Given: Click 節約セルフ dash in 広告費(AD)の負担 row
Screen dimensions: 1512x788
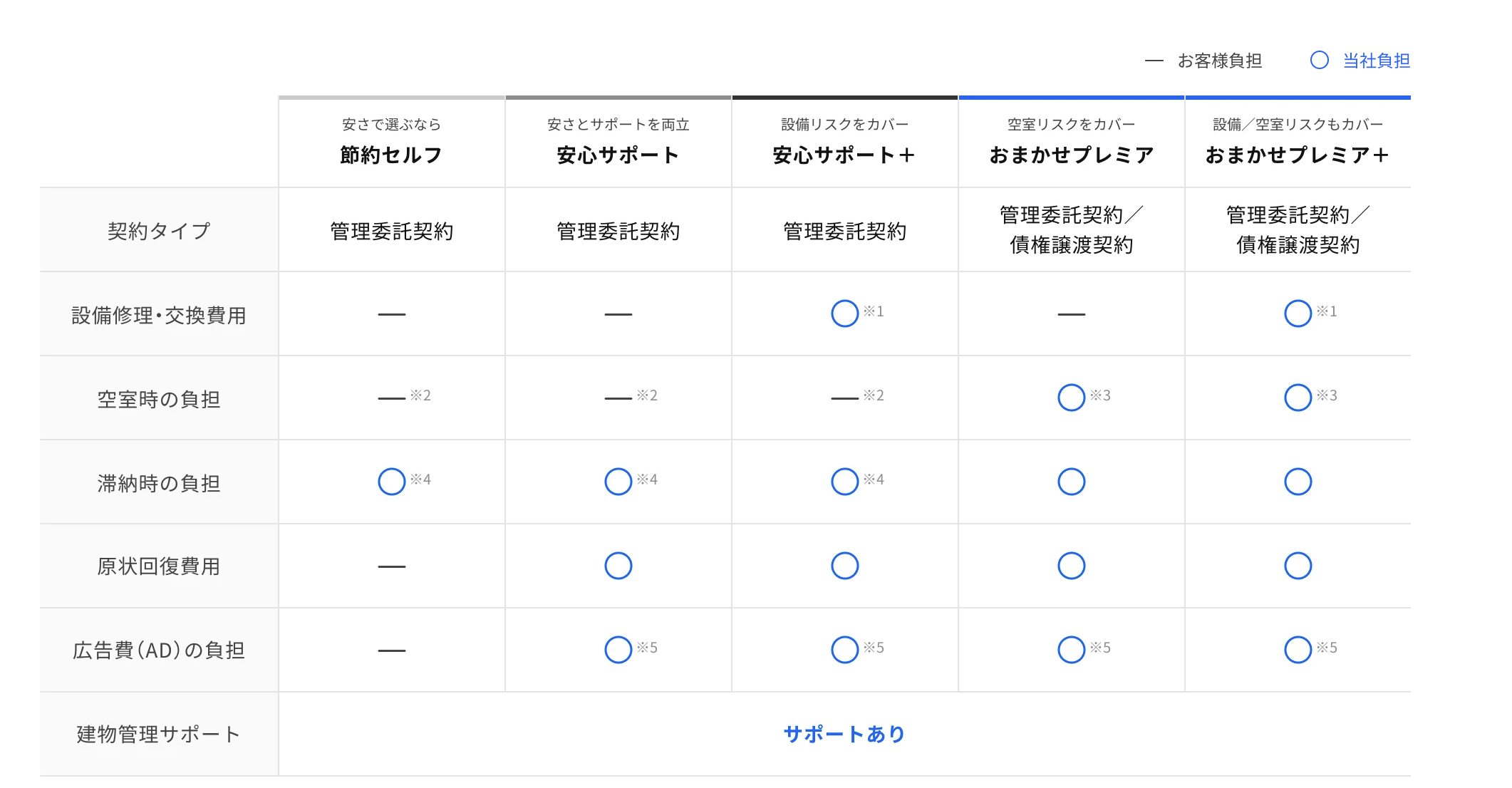Looking at the screenshot, I should pyautogui.click(x=391, y=650).
